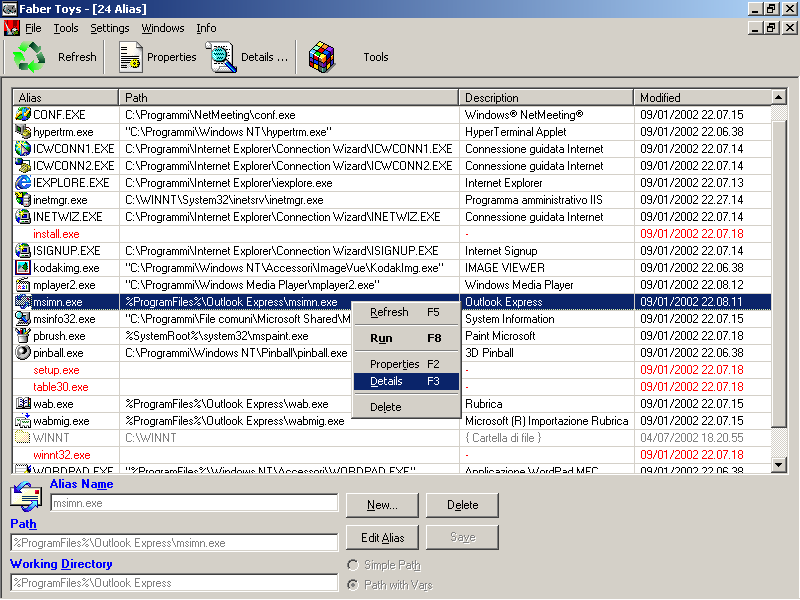Screen dimensions: 800x600
Task: Open the Settings menu
Action: (x=109, y=28)
